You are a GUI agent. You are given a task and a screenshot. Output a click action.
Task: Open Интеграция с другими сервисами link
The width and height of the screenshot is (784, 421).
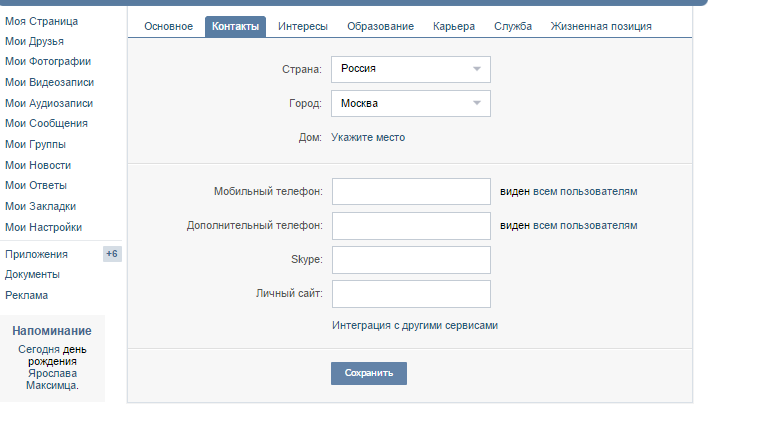click(x=415, y=326)
